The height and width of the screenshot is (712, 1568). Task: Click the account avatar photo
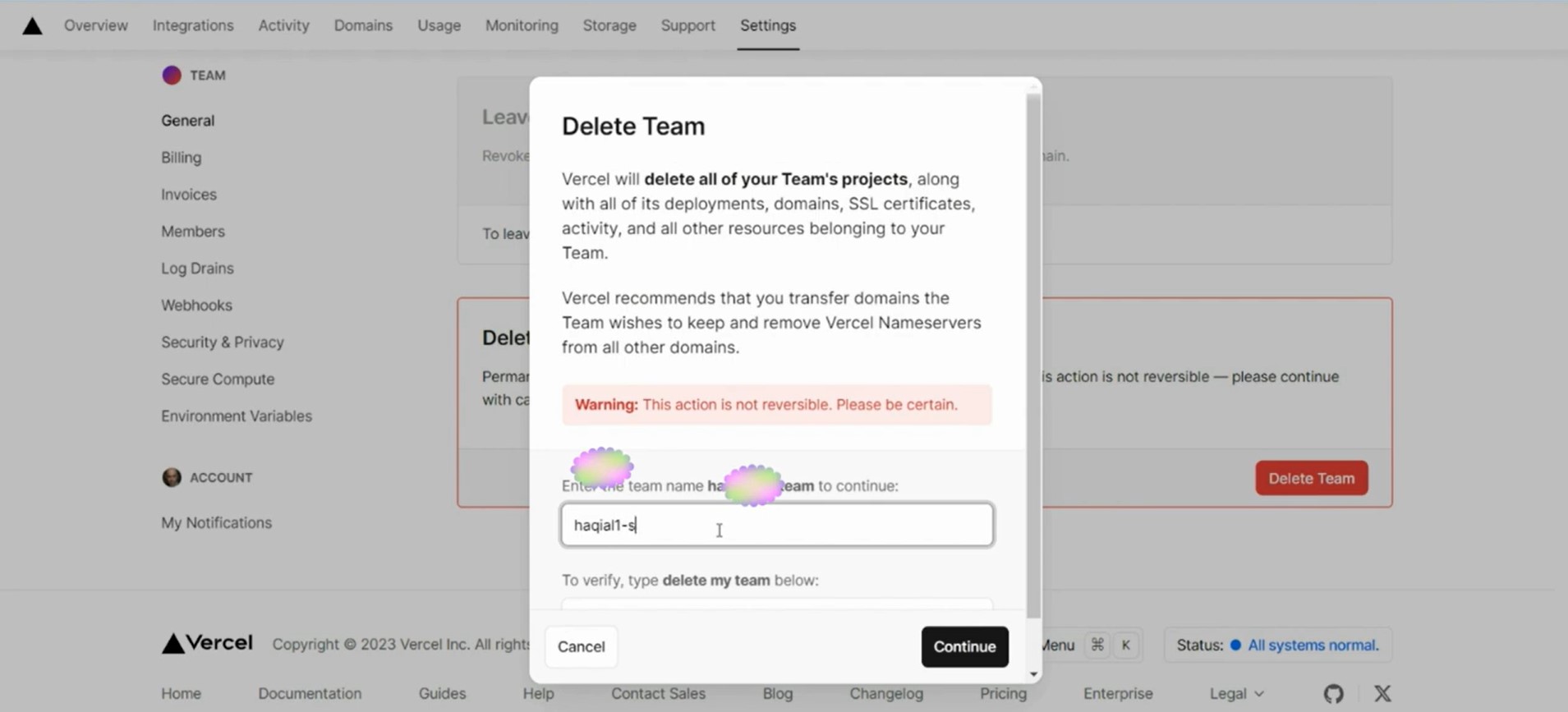click(172, 477)
